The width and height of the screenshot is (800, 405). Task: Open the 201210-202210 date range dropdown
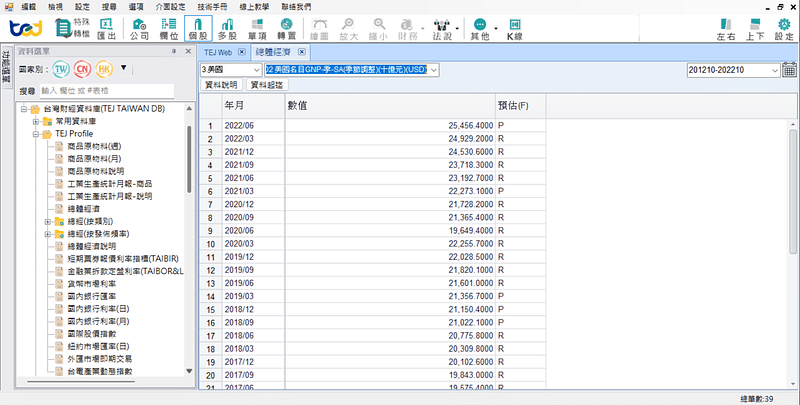pos(733,70)
